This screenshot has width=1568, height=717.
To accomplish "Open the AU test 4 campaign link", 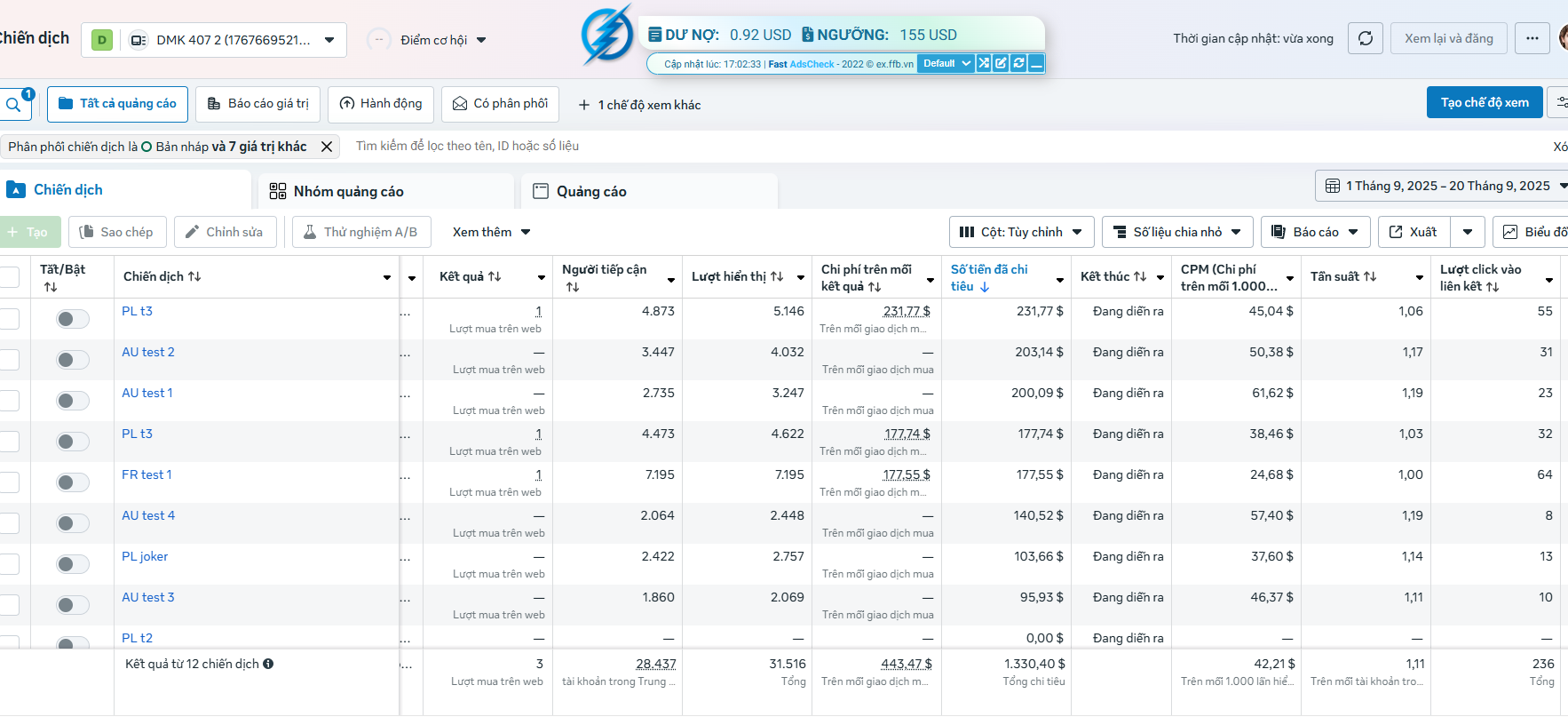I will pos(148,515).
